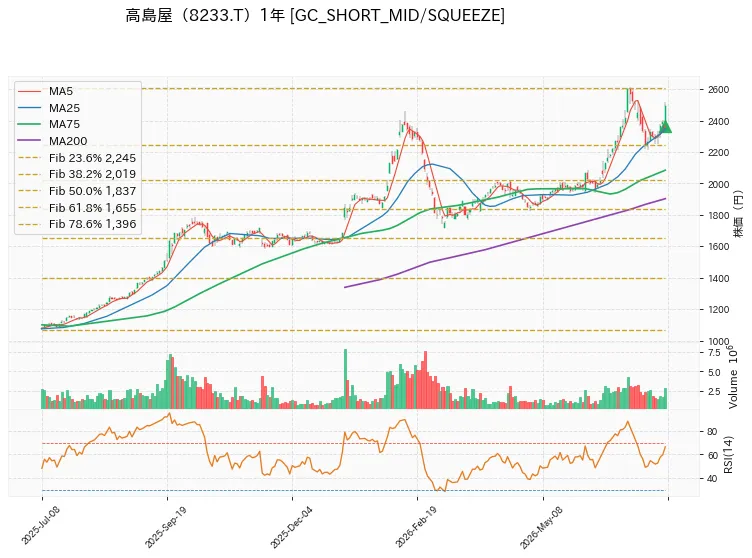The height and width of the screenshot is (558, 752).
Task: Click the 2025-Sep-19 date axis label
Action: (x=165, y=527)
